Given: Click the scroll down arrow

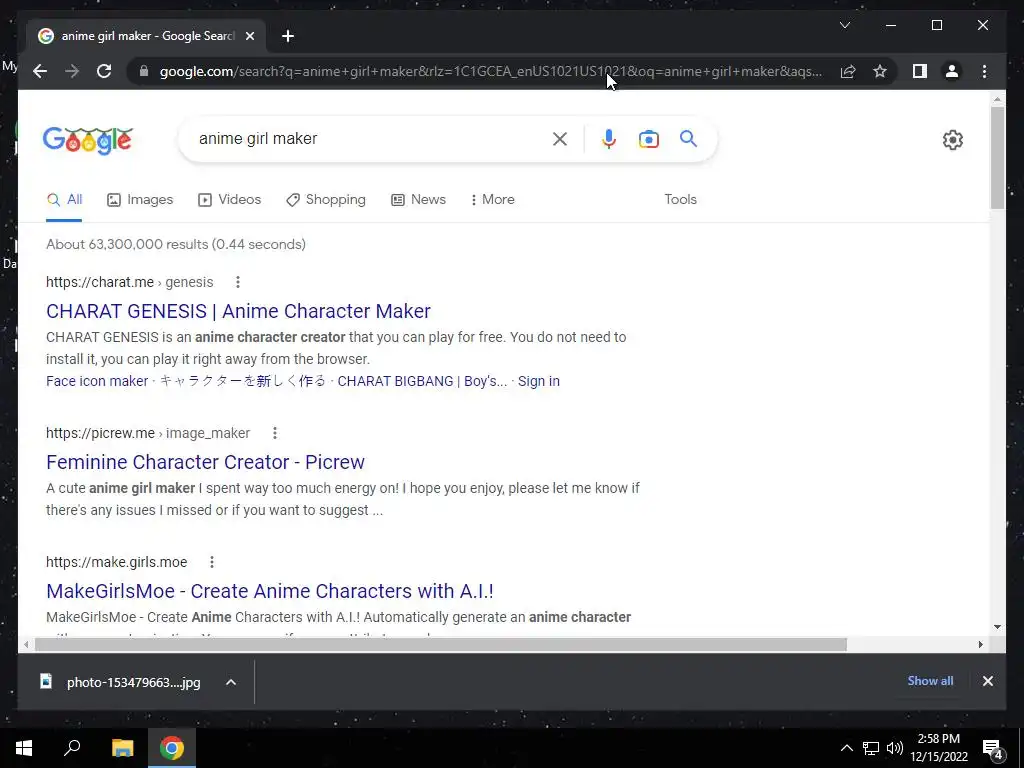Looking at the screenshot, I should 997,627.
